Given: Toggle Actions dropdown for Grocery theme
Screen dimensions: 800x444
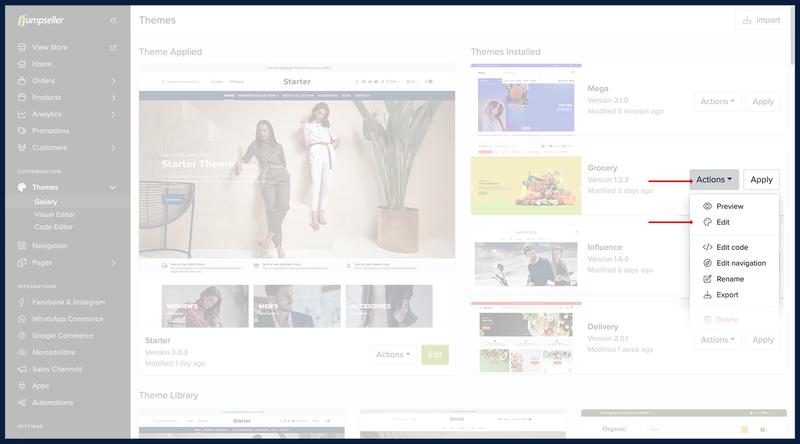Looking at the screenshot, I should [x=714, y=180].
